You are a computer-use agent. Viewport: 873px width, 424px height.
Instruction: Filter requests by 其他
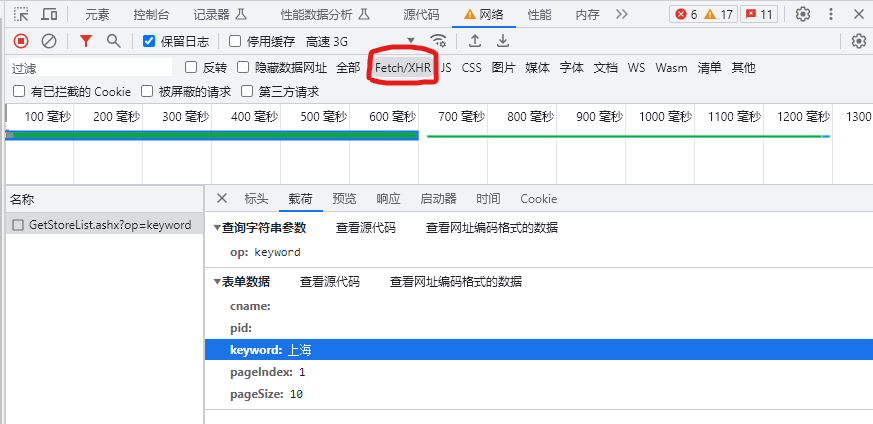coord(743,68)
